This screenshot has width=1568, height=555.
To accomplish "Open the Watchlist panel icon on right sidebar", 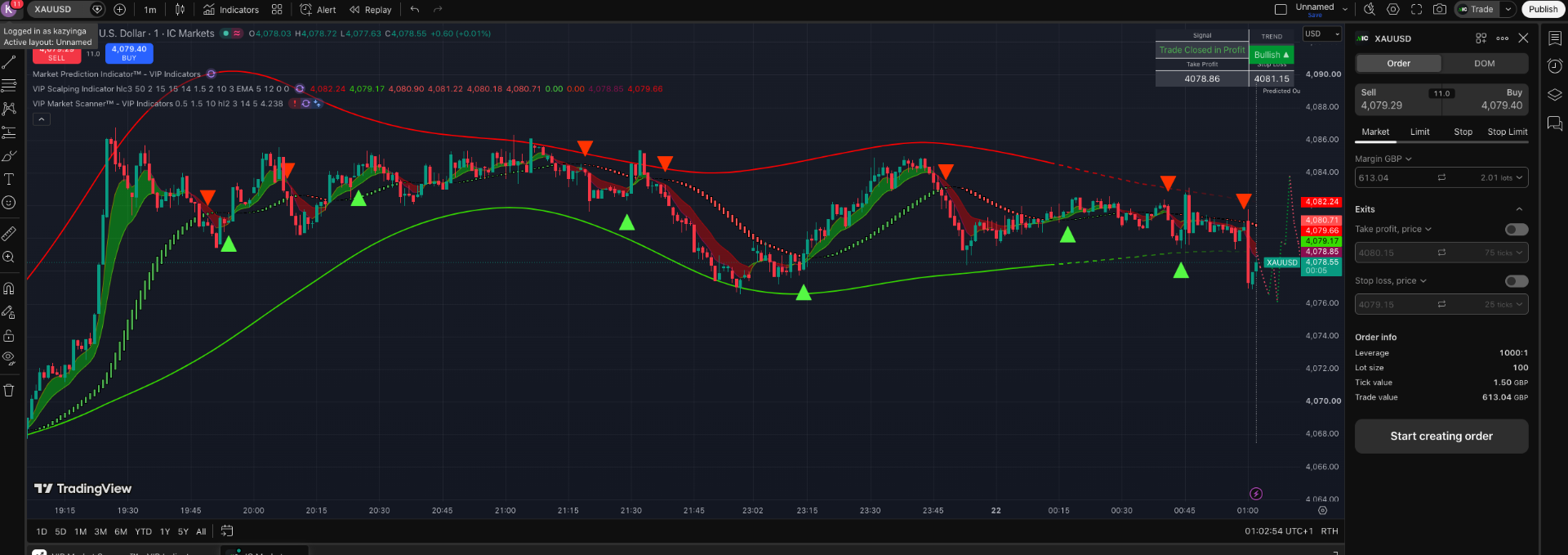I will [x=1555, y=38].
